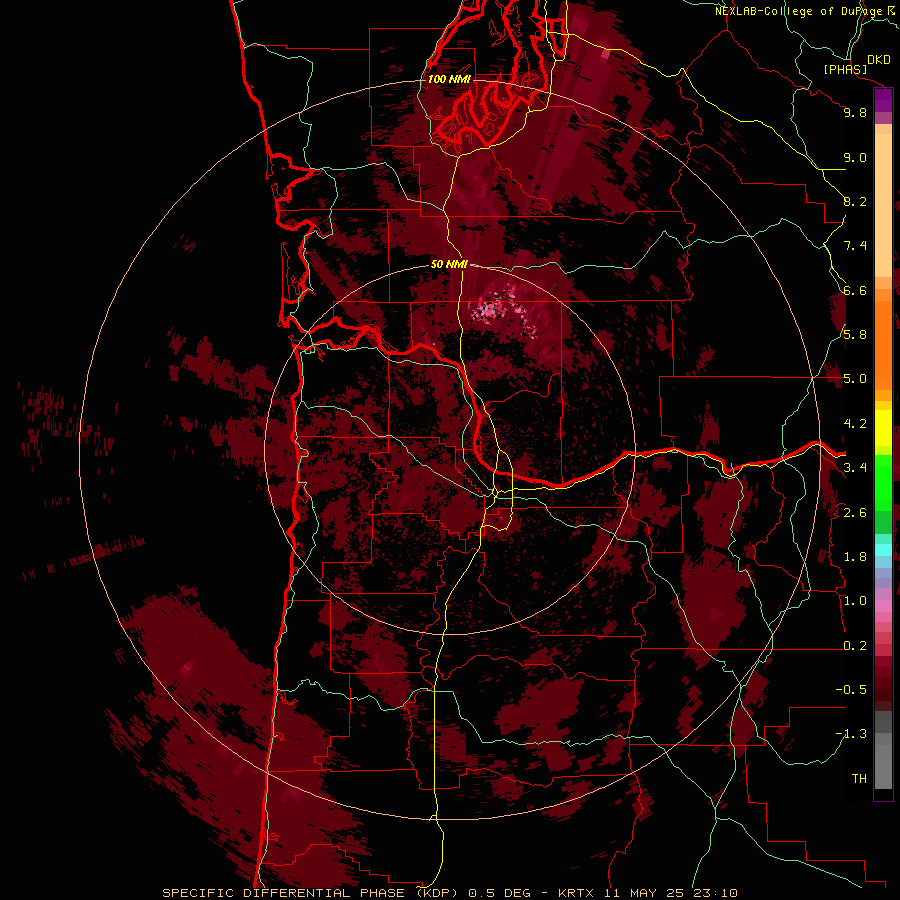Viewport: 900px width, 900px height.
Task: Pick the purple band atop the color bar
Action: (x=883, y=100)
